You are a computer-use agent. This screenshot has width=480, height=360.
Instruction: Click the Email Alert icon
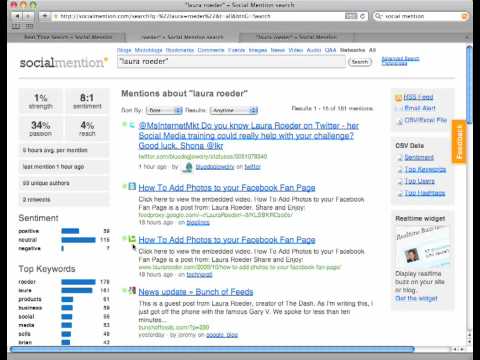[x=398, y=109]
